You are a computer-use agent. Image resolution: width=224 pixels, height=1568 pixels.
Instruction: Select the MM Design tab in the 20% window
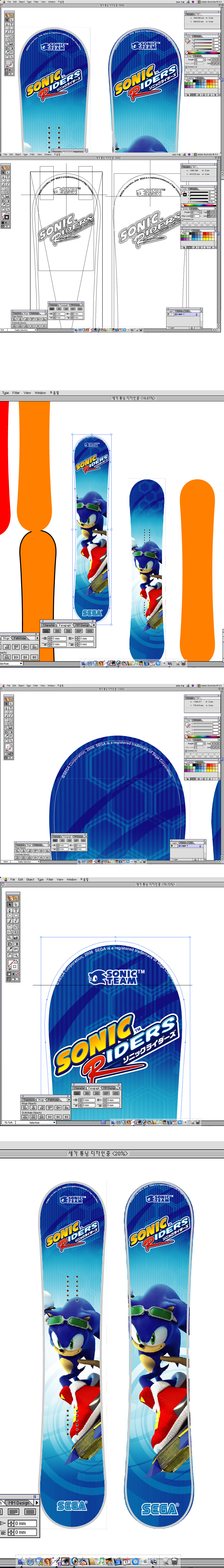click(x=19, y=1503)
